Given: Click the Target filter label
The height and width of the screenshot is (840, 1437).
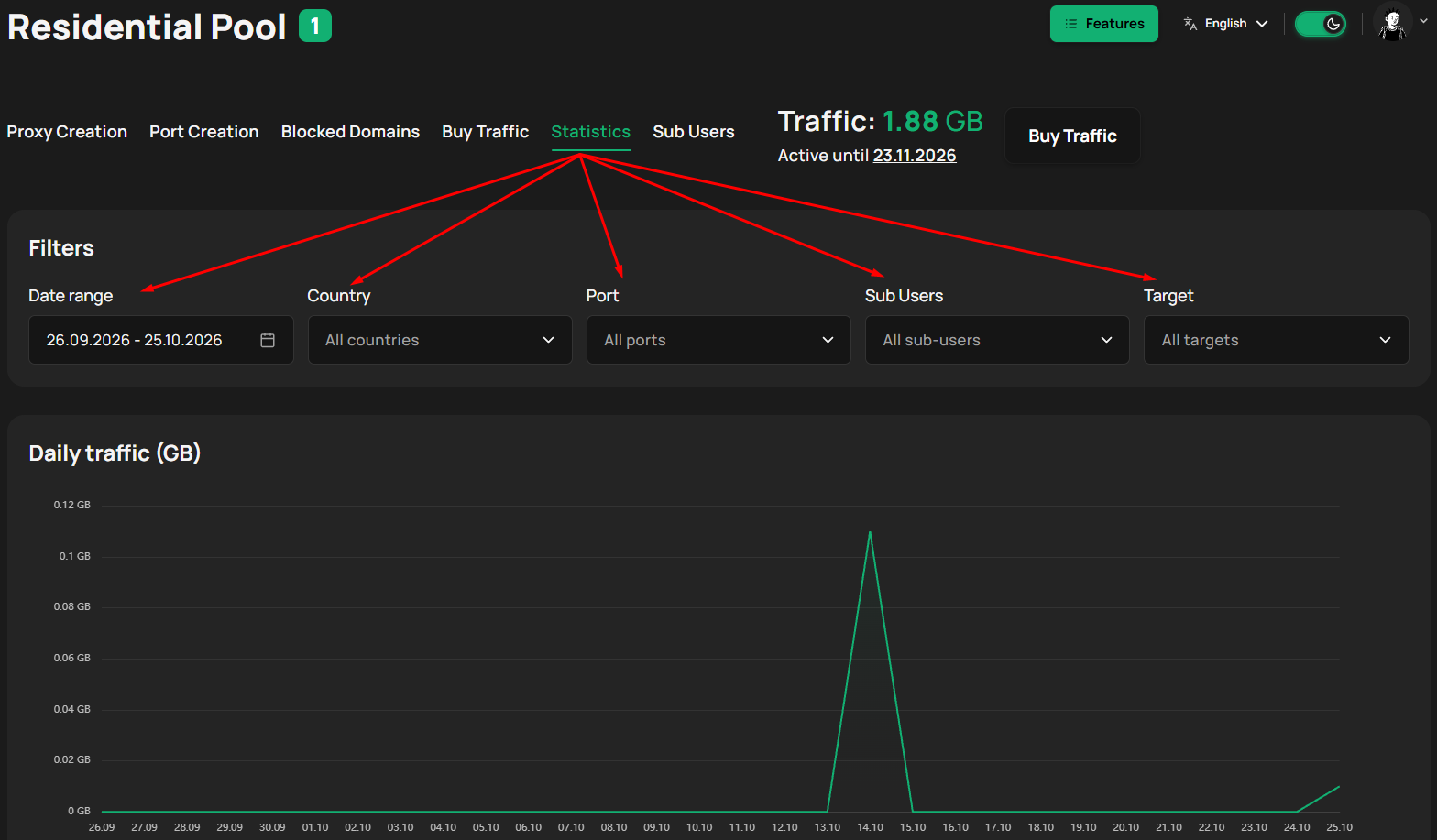Looking at the screenshot, I should click(x=1168, y=296).
